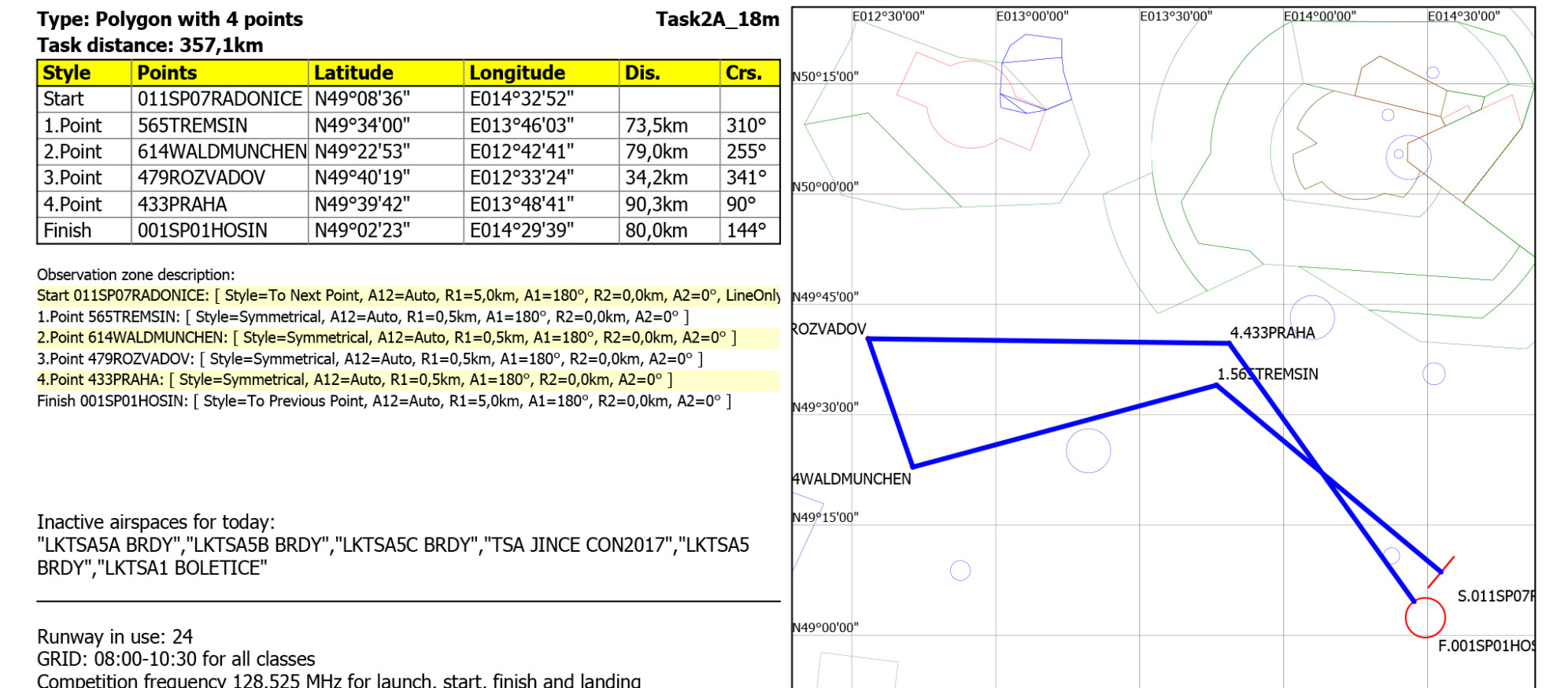Click the F.001SP01HOS finish label on the map
The height and width of the screenshot is (688, 1568).
1485,646
